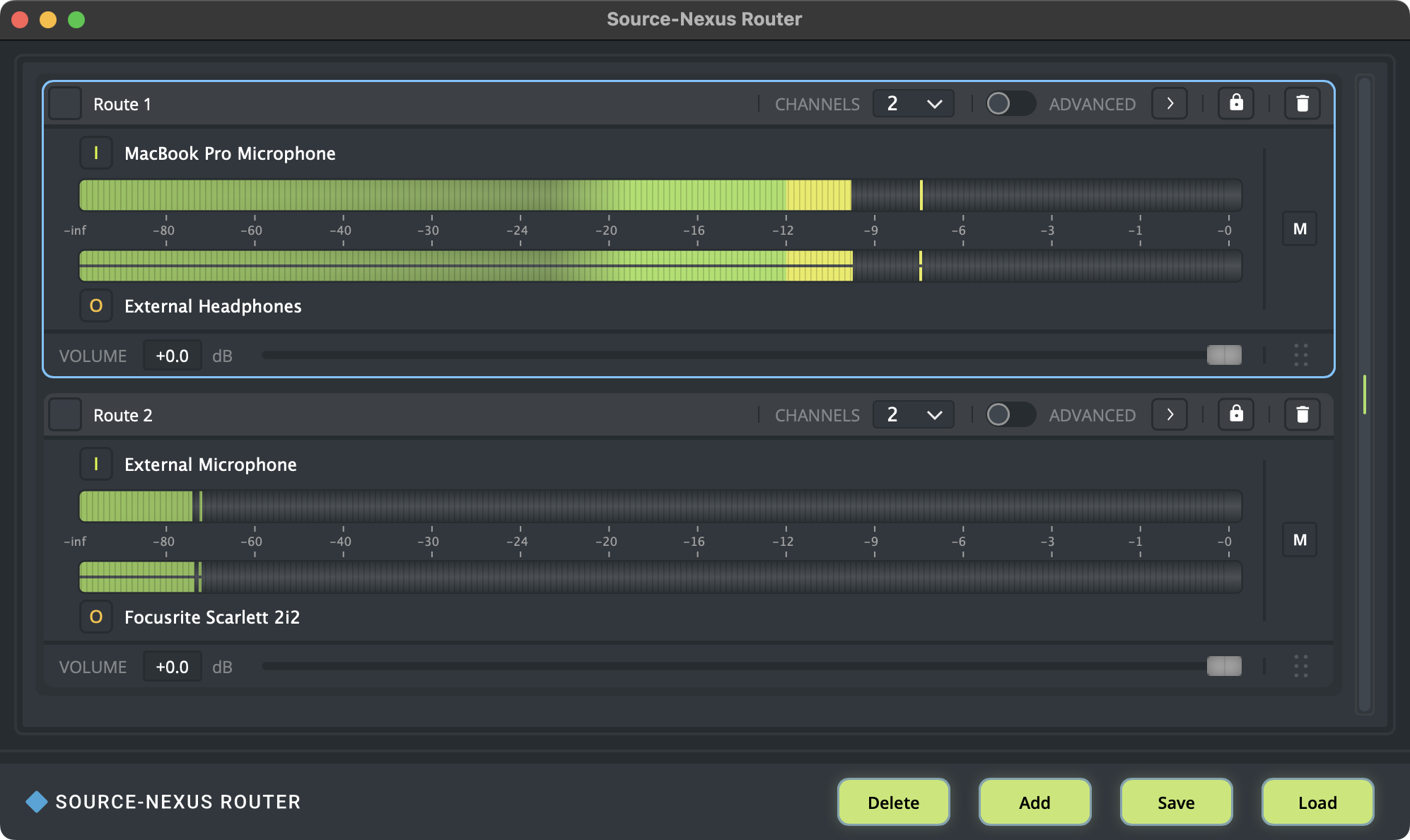Viewport: 1410px width, 840px height.
Task: Click Route 1 output device icon
Action: point(96,306)
